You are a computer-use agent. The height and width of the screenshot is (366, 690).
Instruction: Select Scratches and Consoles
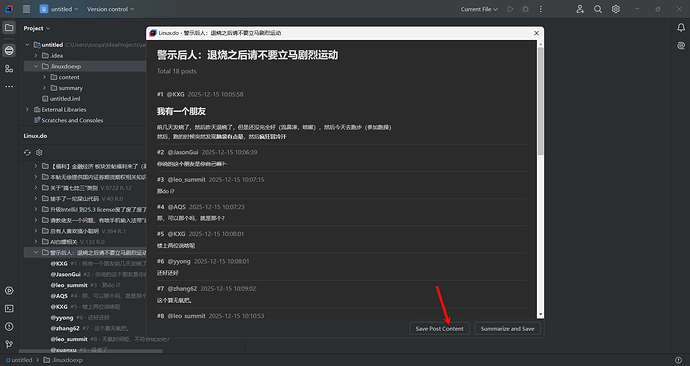click(x=69, y=121)
